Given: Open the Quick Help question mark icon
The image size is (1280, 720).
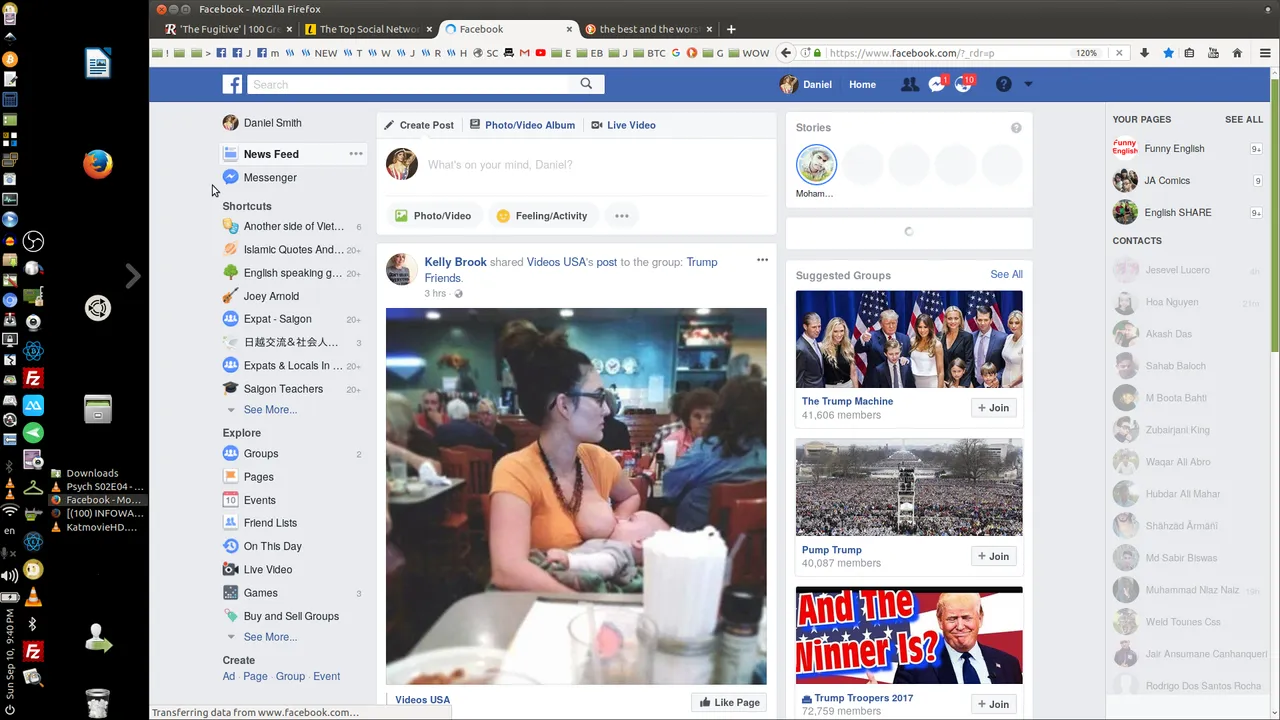Looking at the screenshot, I should point(1004,85).
